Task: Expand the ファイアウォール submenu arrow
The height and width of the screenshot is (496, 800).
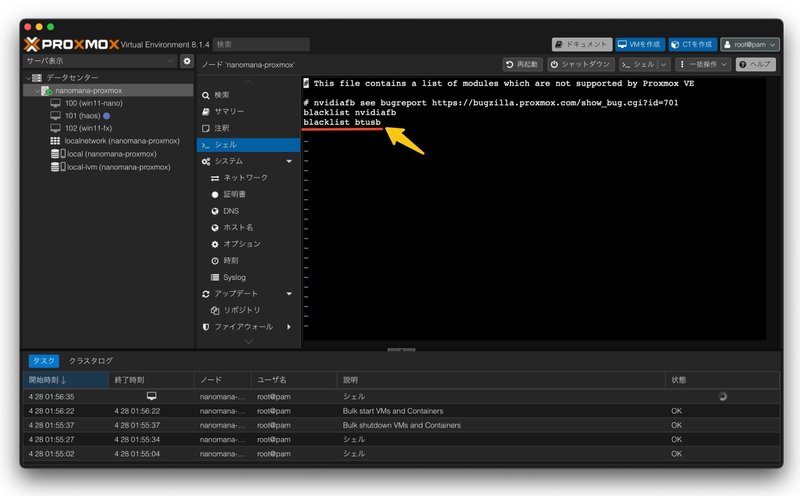Action: click(x=289, y=327)
